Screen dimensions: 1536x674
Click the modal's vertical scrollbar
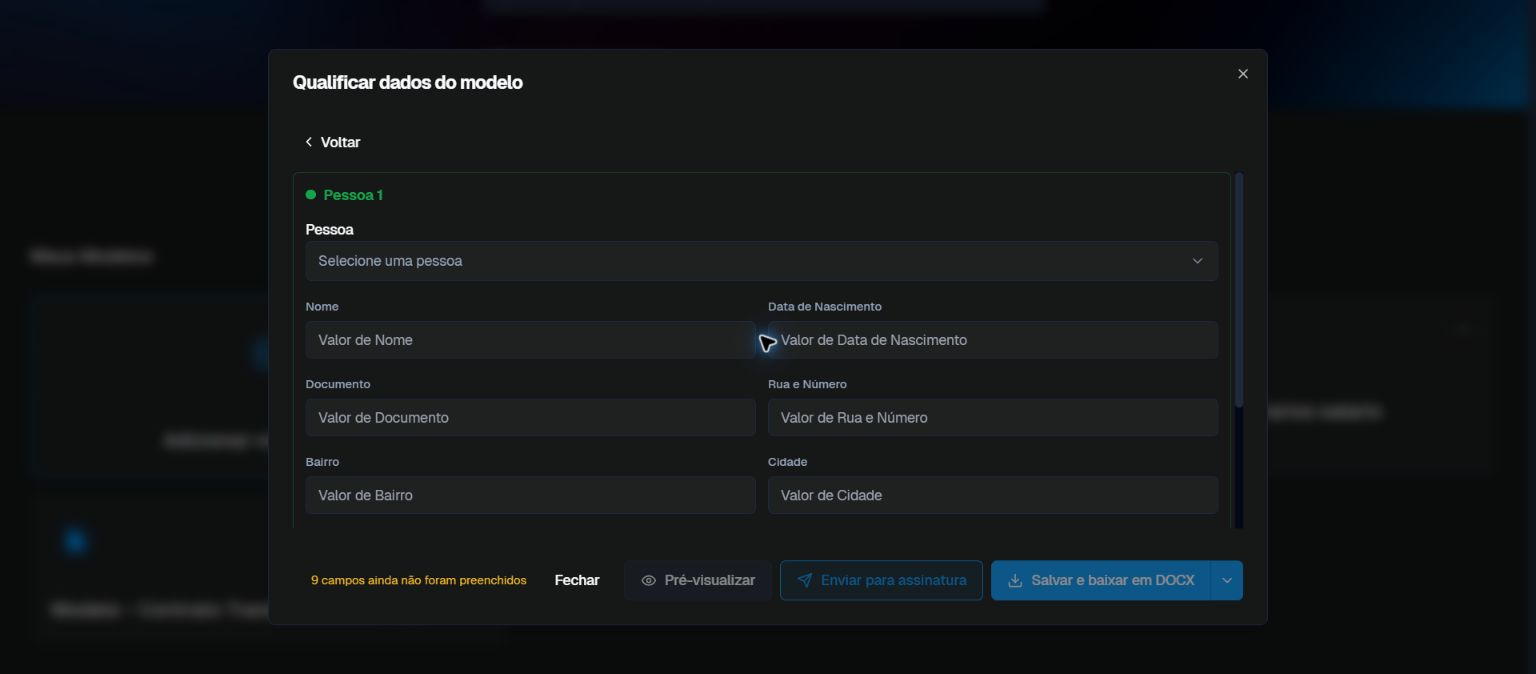[x=1240, y=290]
